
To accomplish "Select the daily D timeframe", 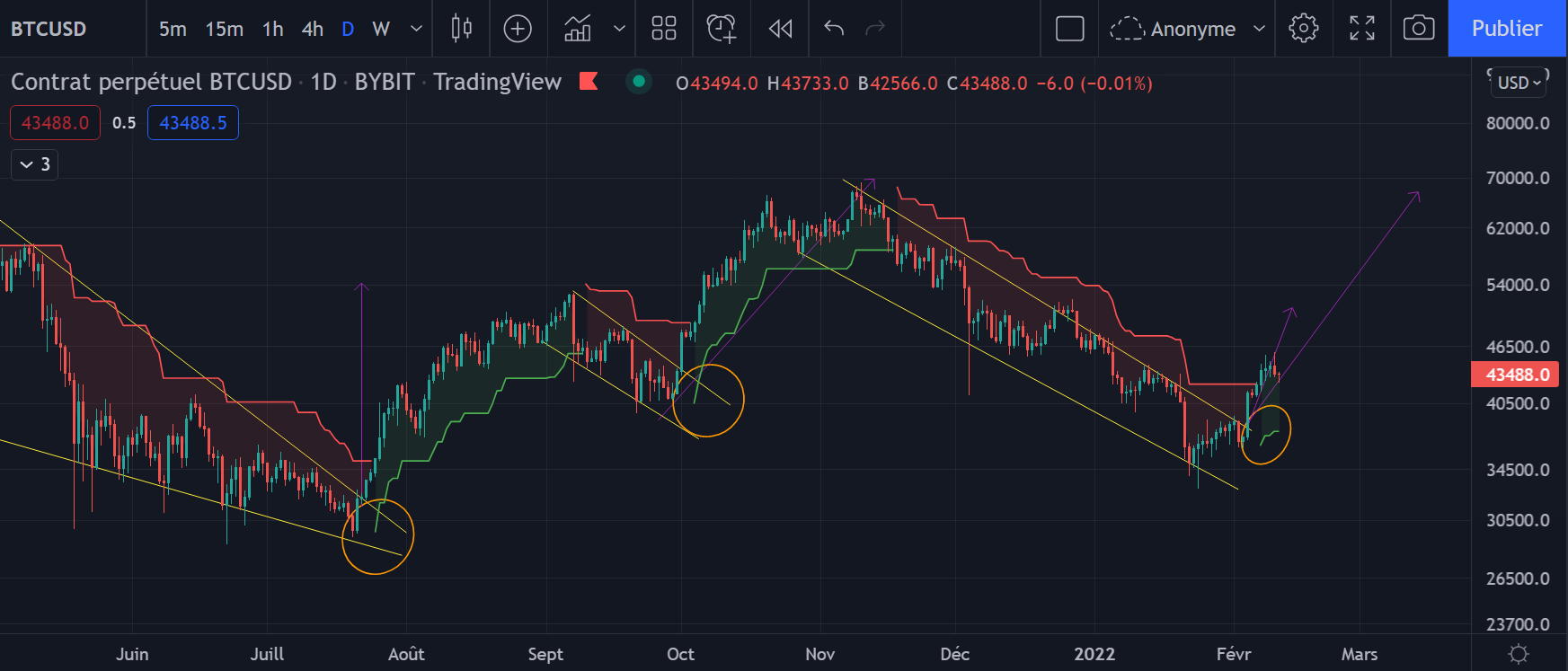I will click(x=348, y=29).
